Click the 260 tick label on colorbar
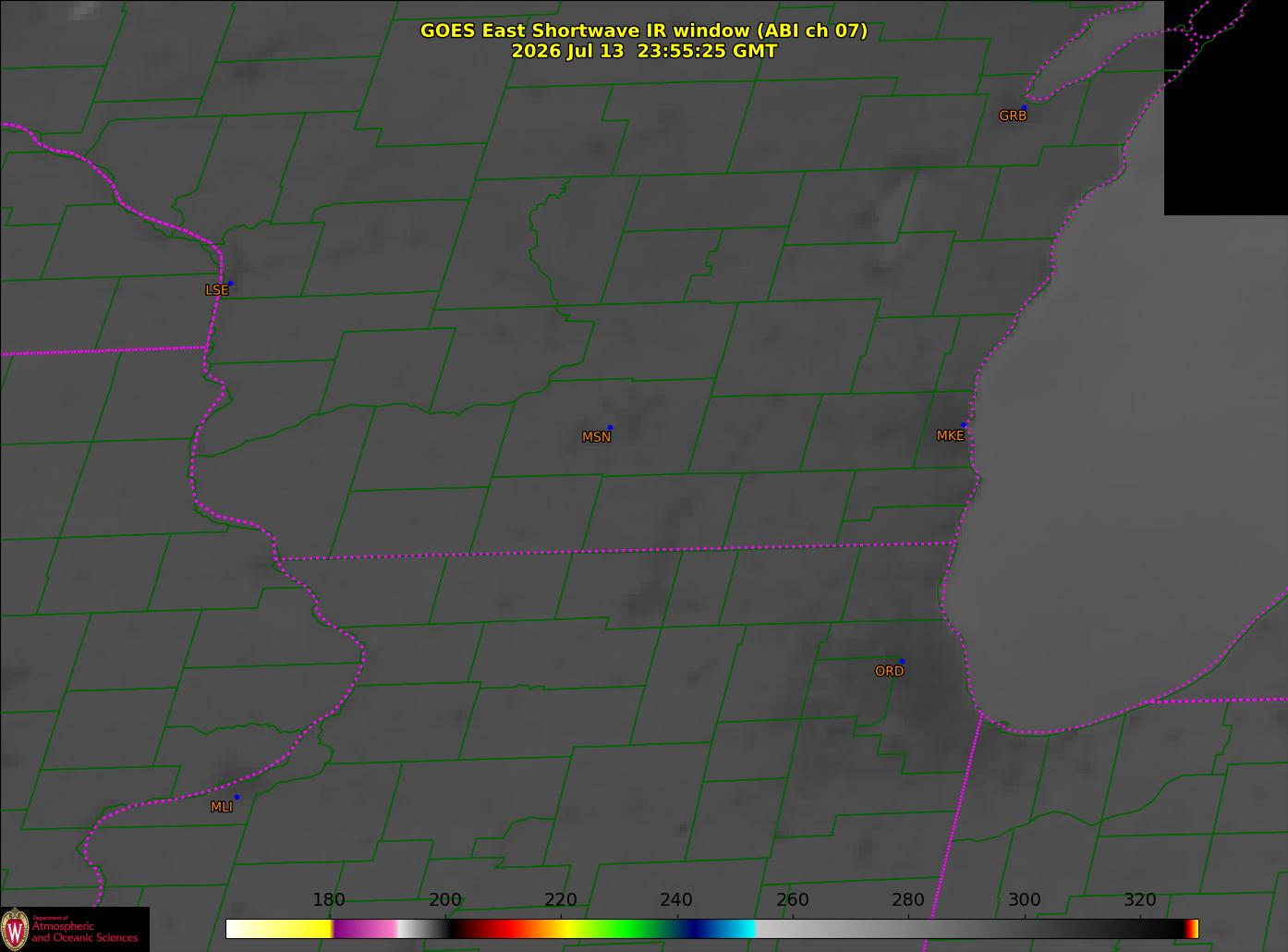The width and height of the screenshot is (1288, 952). [793, 900]
